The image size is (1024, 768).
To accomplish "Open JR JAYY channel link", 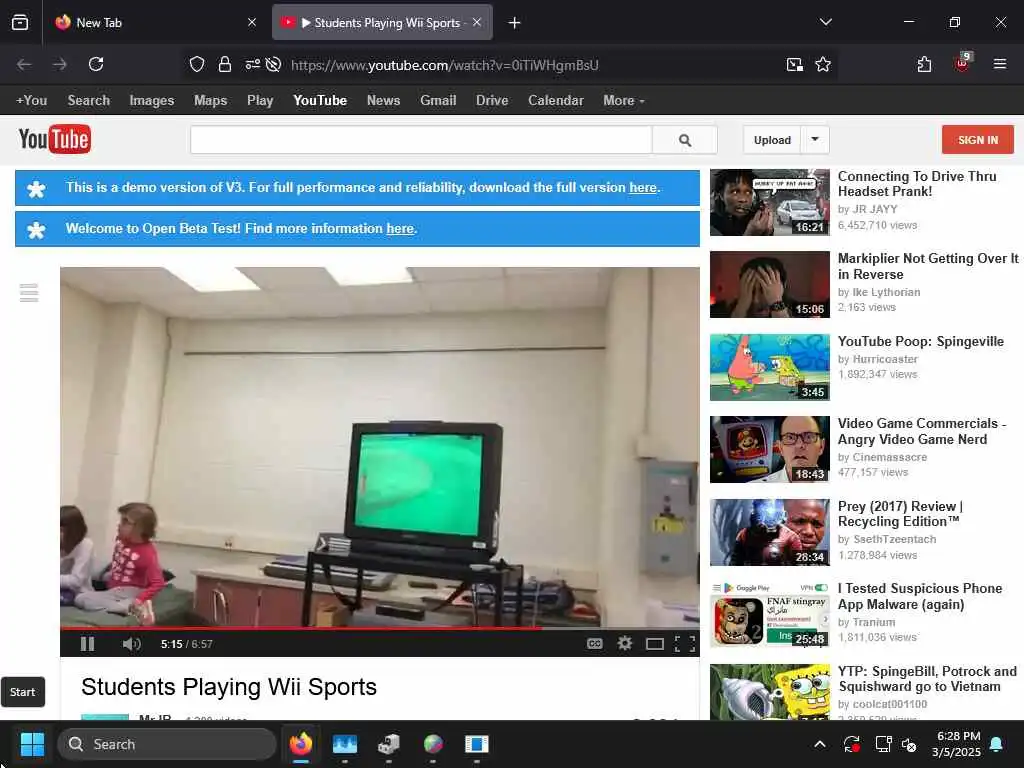I will point(875,209).
